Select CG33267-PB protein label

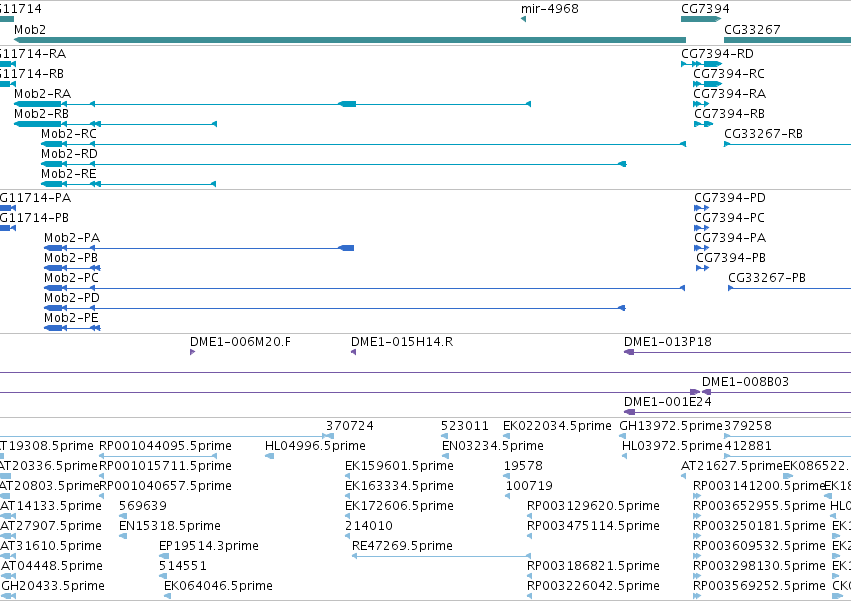coord(767,278)
